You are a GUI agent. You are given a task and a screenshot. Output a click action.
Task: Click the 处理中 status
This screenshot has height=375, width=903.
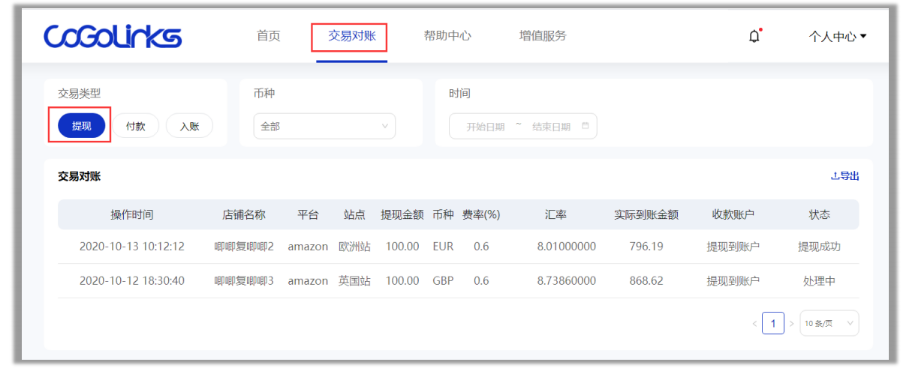(819, 281)
